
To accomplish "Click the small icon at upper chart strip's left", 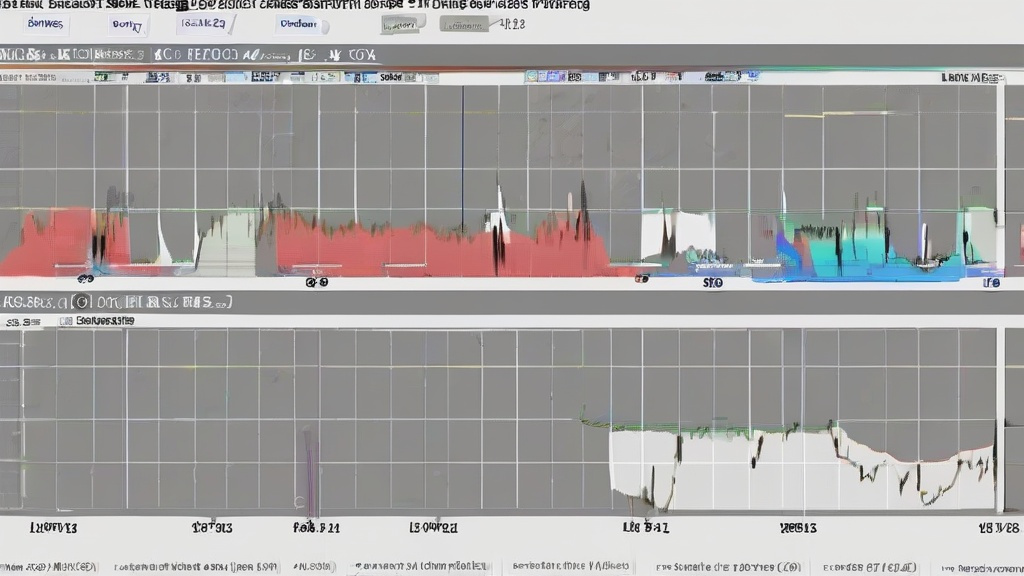I will click(x=101, y=76).
